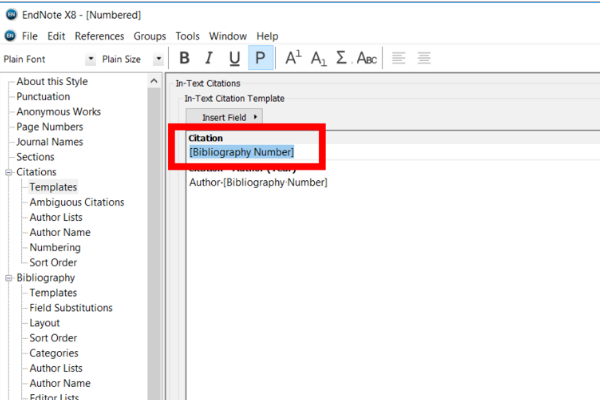The image size is (600, 400).
Task: Toggle Plain text formatting button
Action: click(x=260, y=58)
